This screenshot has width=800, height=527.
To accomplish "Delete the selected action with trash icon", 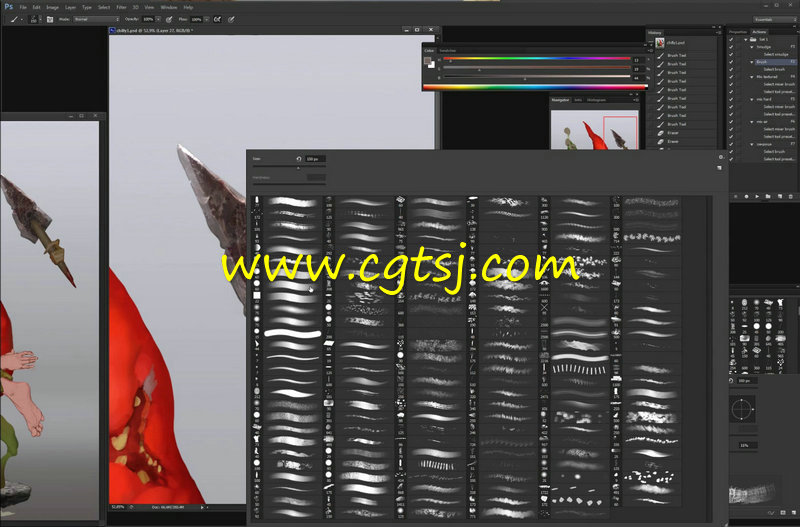I will coord(791,196).
